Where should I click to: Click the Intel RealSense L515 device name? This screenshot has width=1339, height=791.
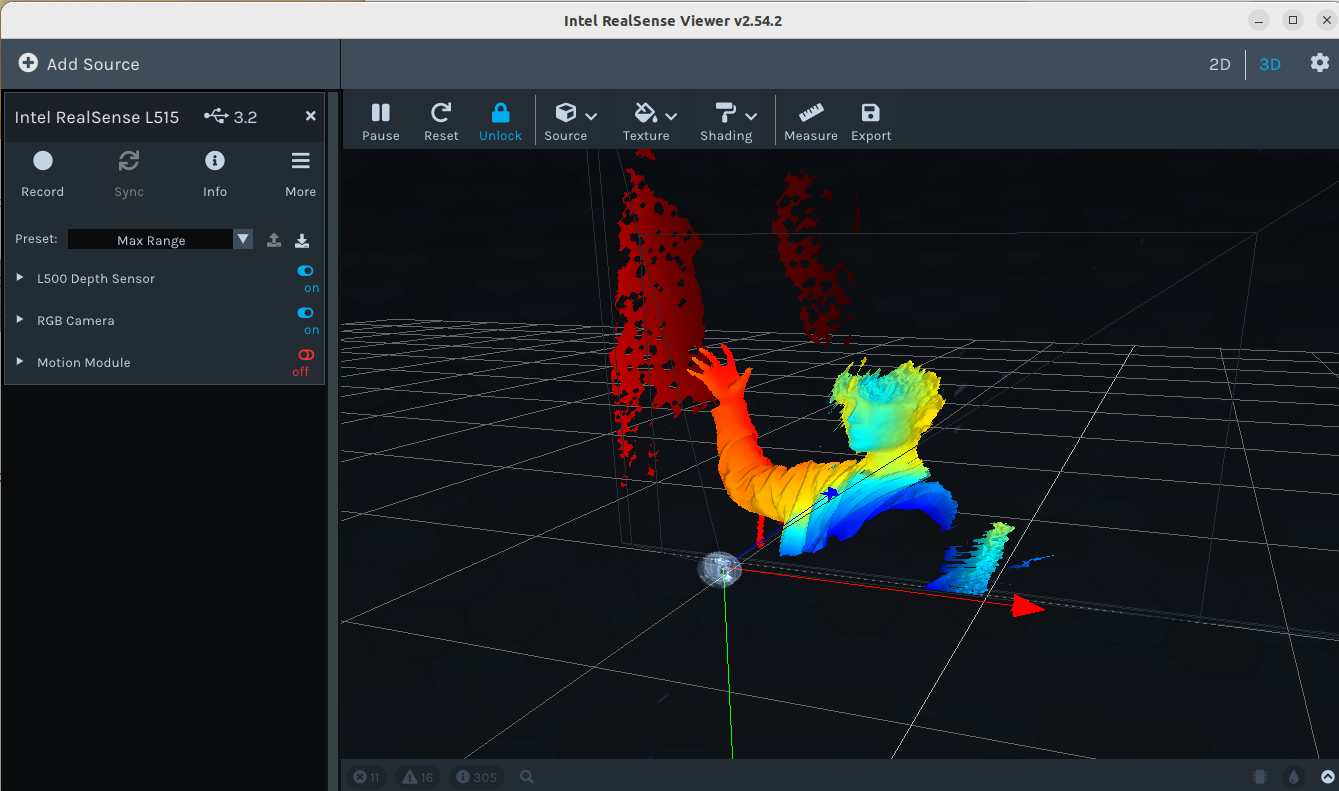pyautogui.click(x=97, y=117)
